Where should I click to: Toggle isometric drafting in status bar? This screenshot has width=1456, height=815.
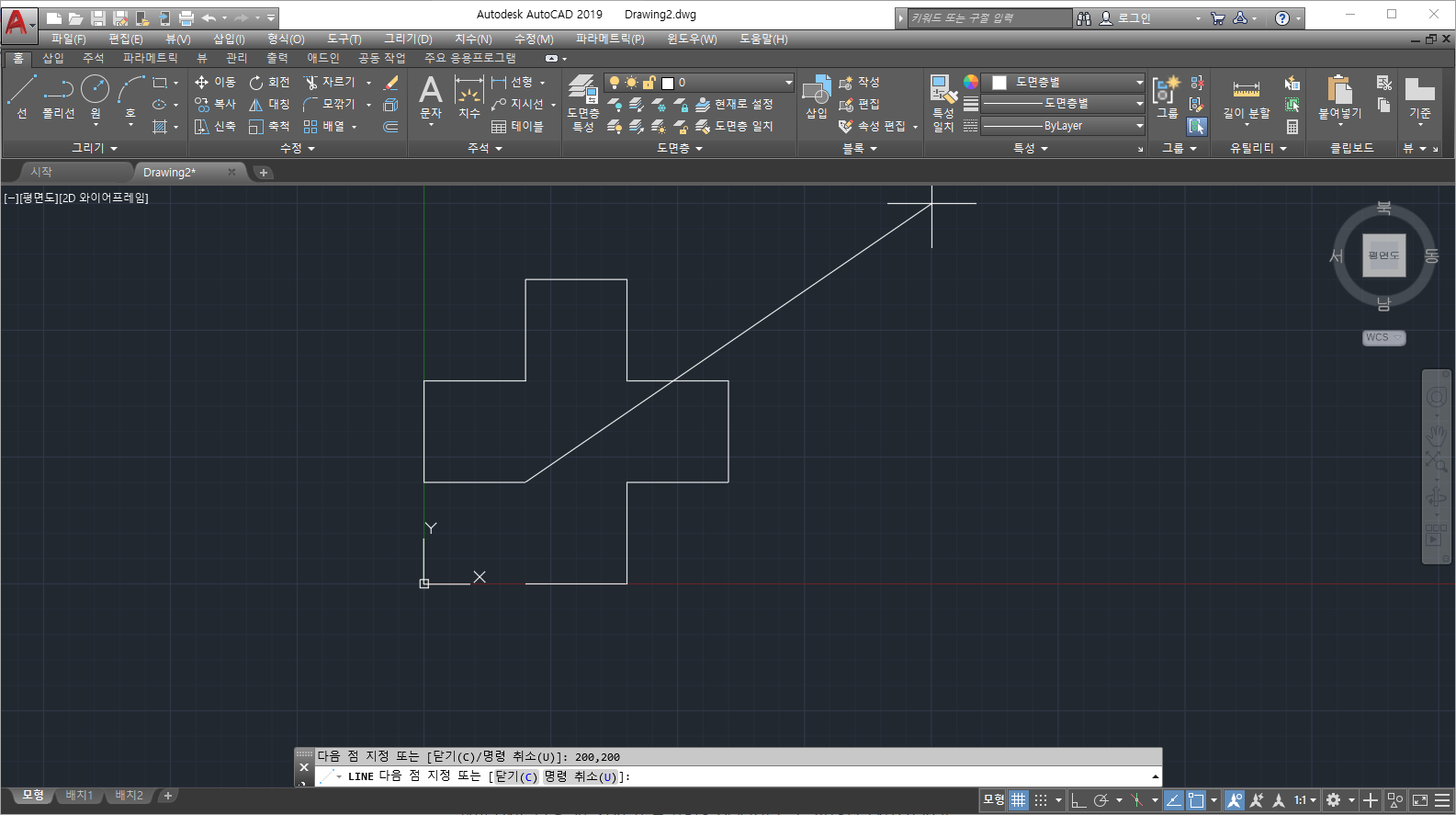tap(1137, 800)
